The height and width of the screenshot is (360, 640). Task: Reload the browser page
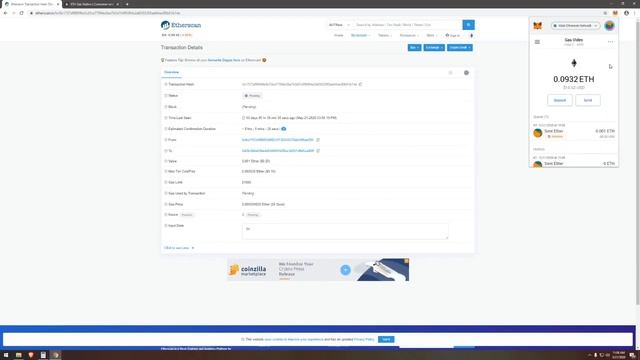21,13
